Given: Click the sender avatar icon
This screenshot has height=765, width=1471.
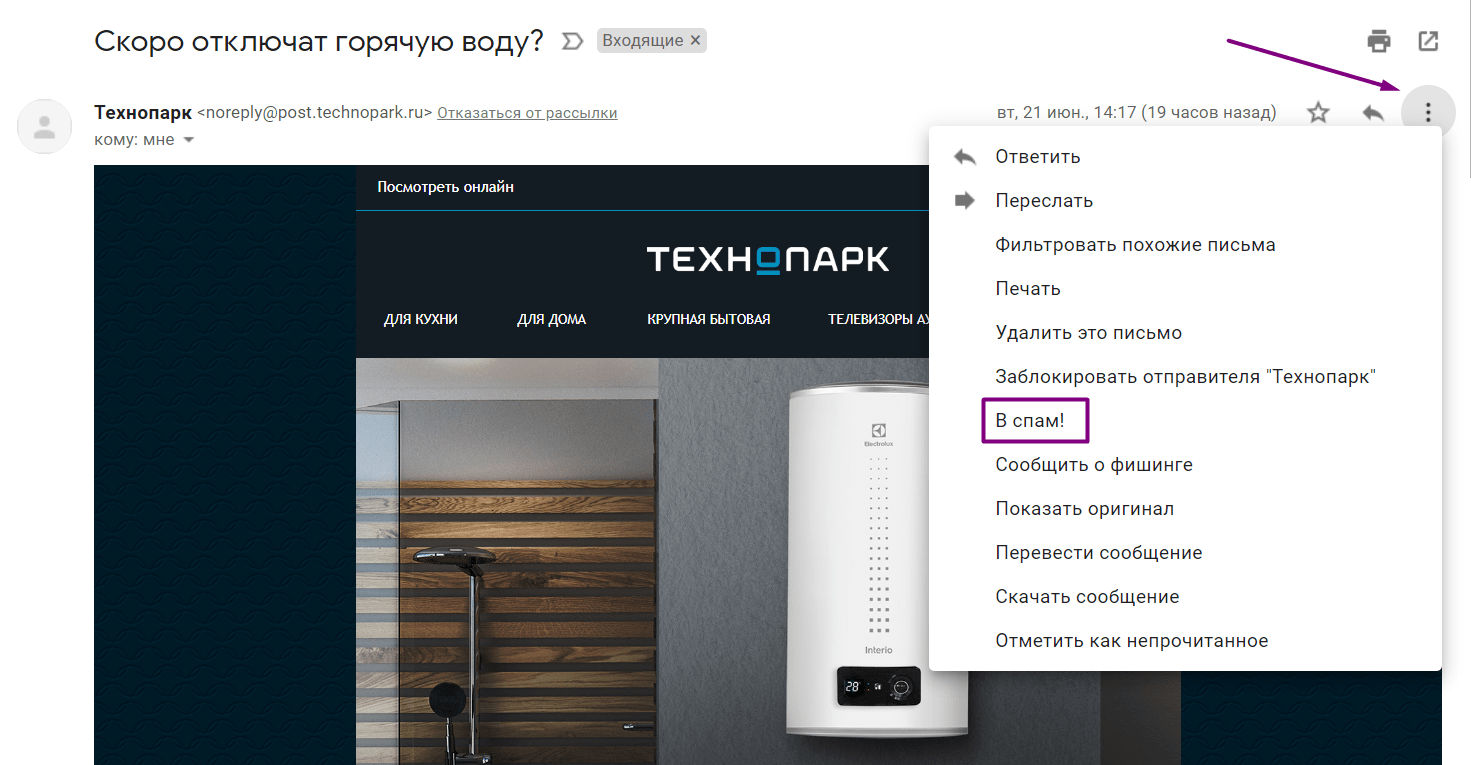Looking at the screenshot, I should tap(45, 126).
